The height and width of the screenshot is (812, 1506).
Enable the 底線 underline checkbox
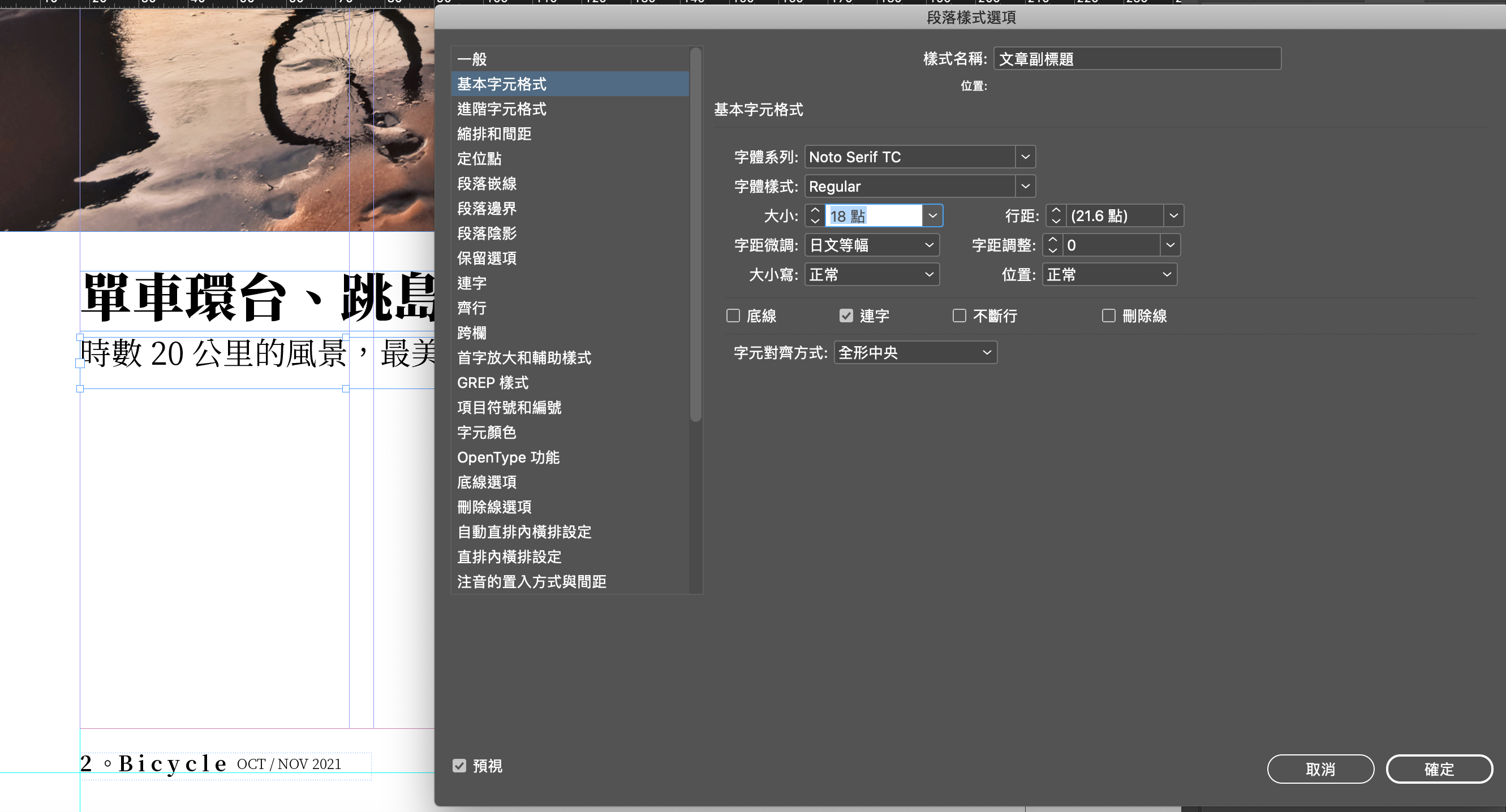click(x=733, y=316)
